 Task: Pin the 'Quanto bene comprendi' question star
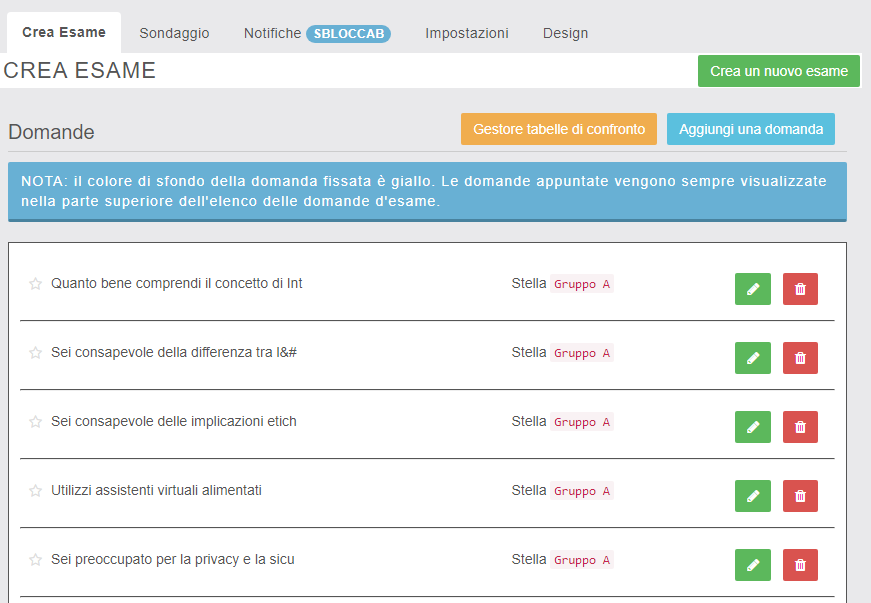coord(35,284)
